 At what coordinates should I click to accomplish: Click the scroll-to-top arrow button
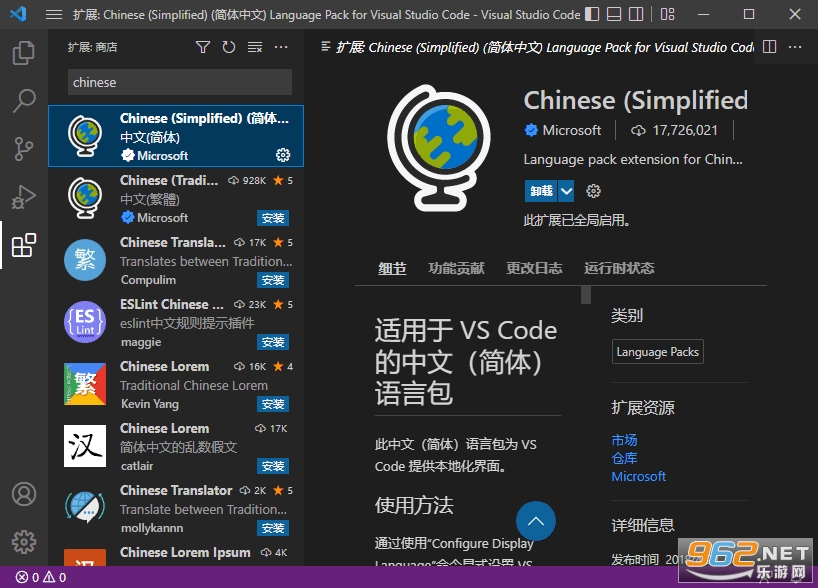536,521
